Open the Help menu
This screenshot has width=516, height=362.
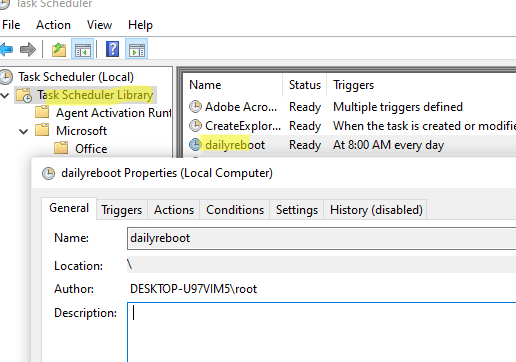click(140, 25)
